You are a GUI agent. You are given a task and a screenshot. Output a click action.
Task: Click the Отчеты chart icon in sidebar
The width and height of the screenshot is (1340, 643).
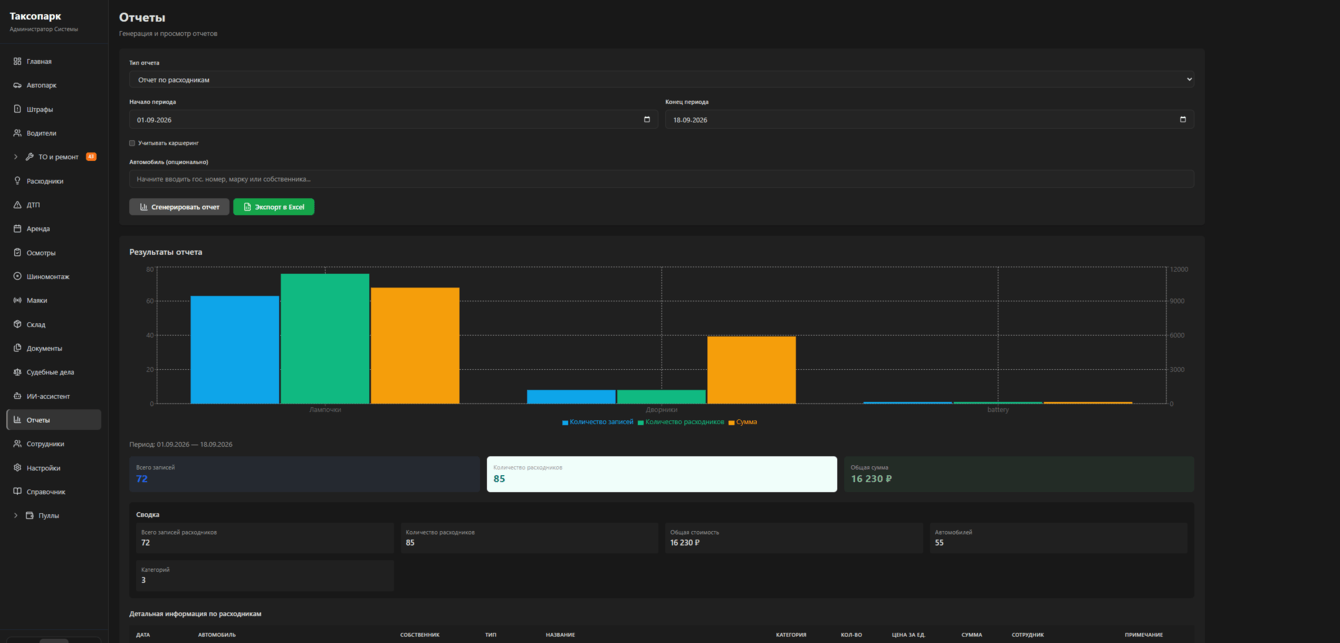coord(17,420)
